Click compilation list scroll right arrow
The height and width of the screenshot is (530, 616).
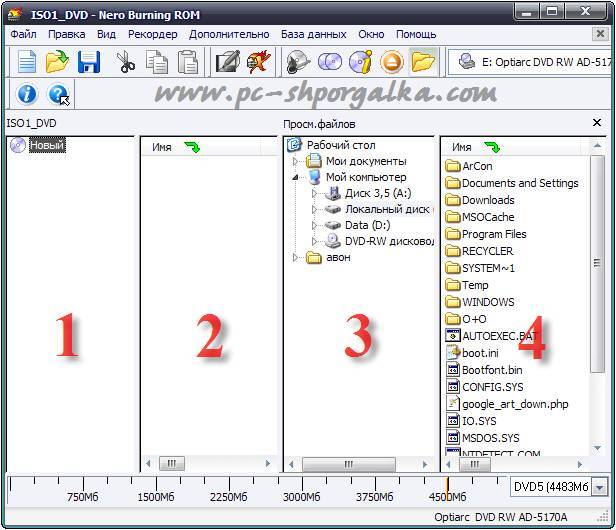[x=268, y=464]
